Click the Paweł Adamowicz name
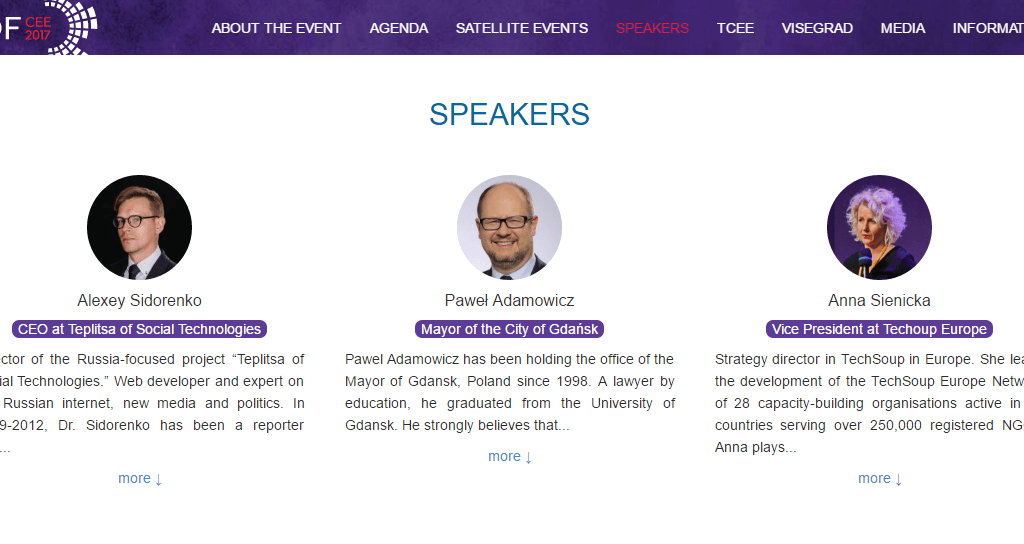 pyautogui.click(x=509, y=300)
